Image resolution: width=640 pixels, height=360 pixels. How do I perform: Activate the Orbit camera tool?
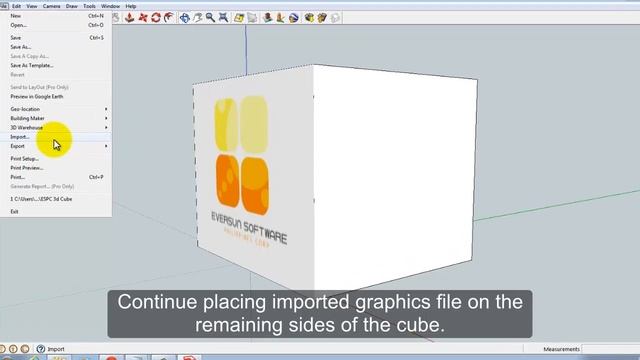point(184,18)
